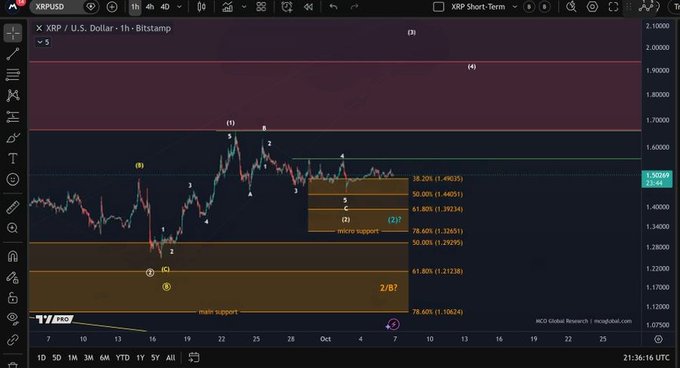Select the 1Y date range
Viewport: 680px width, 368px height.
click(140, 358)
